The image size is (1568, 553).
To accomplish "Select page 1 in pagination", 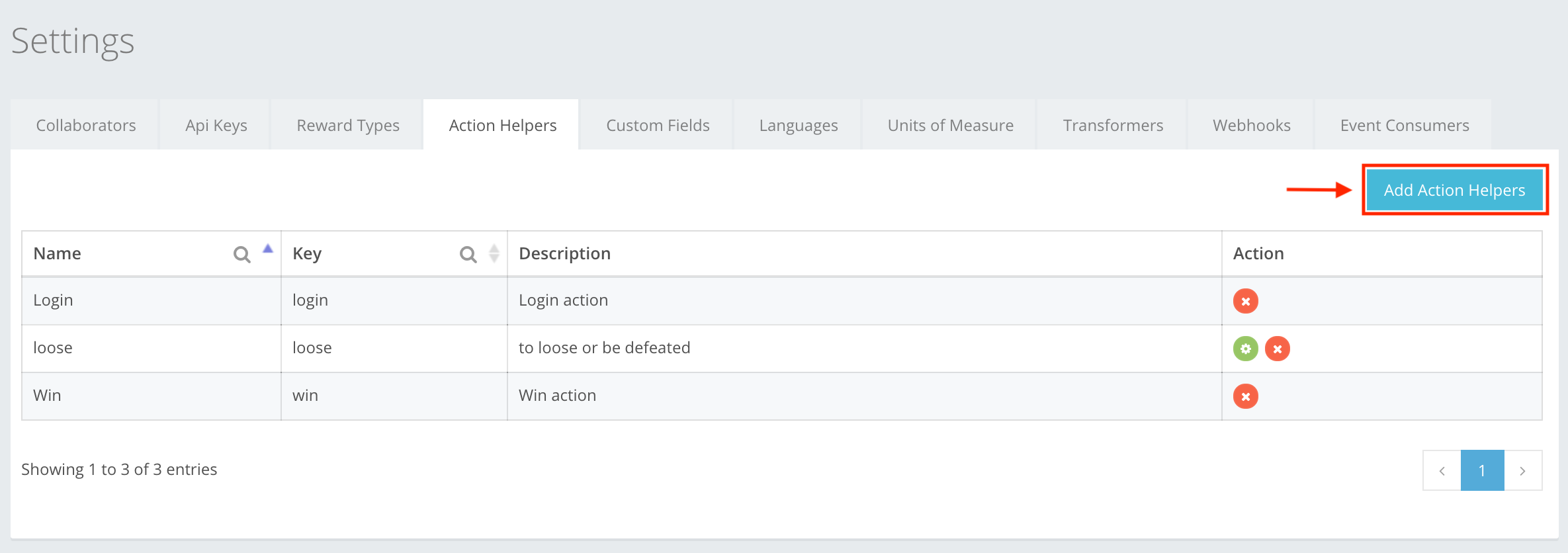I will [1482, 470].
